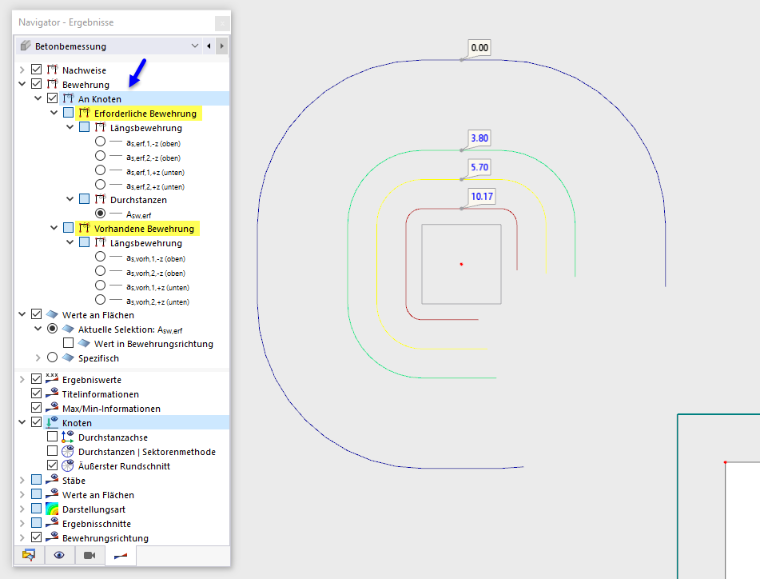760x579 pixels.
Task: Expand the Stäbe node
Action: click(x=22, y=480)
